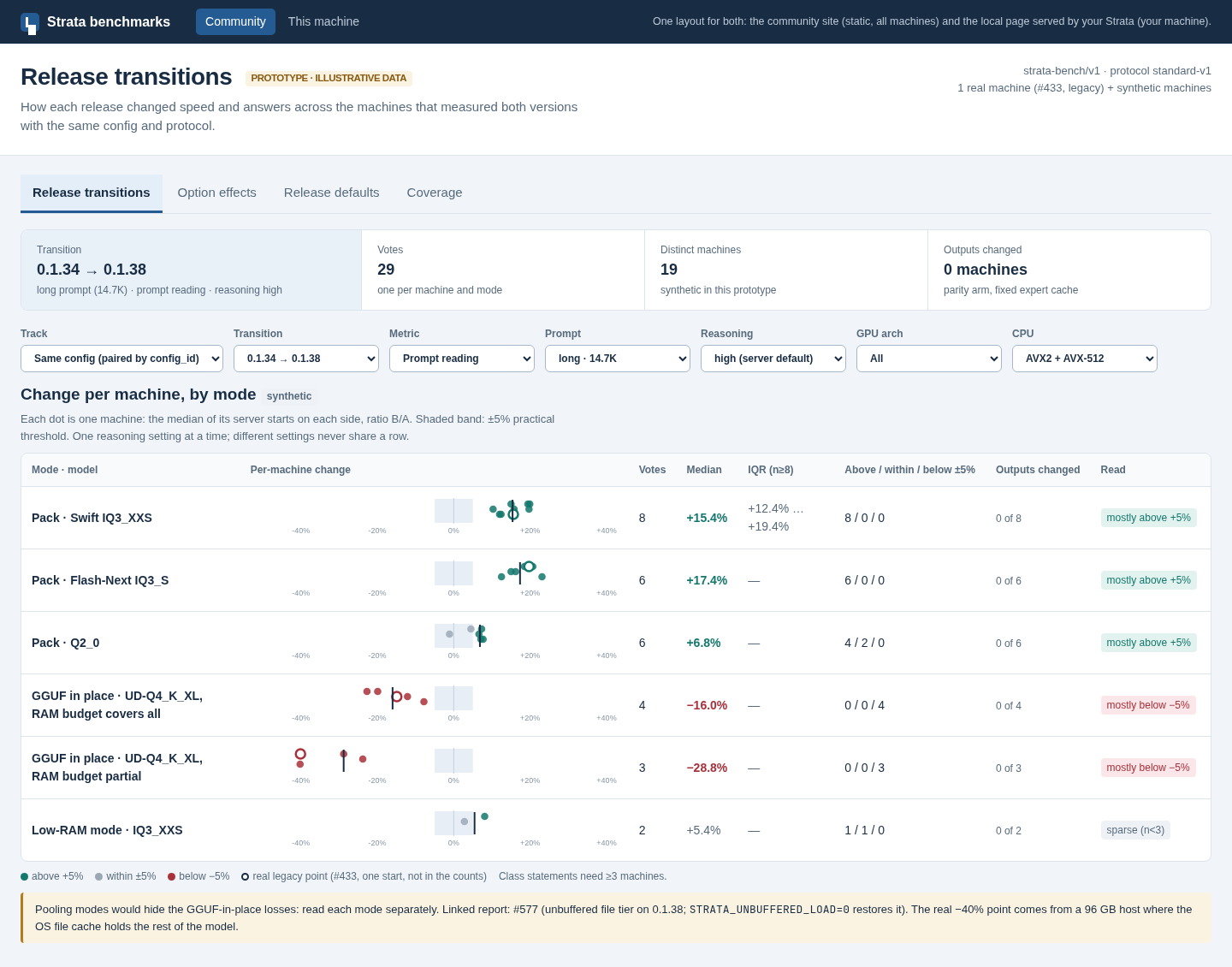The width and height of the screenshot is (1232, 967).
Task: Select the Pack · Swift IQ3_XXS row name
Action: [92, 518]
